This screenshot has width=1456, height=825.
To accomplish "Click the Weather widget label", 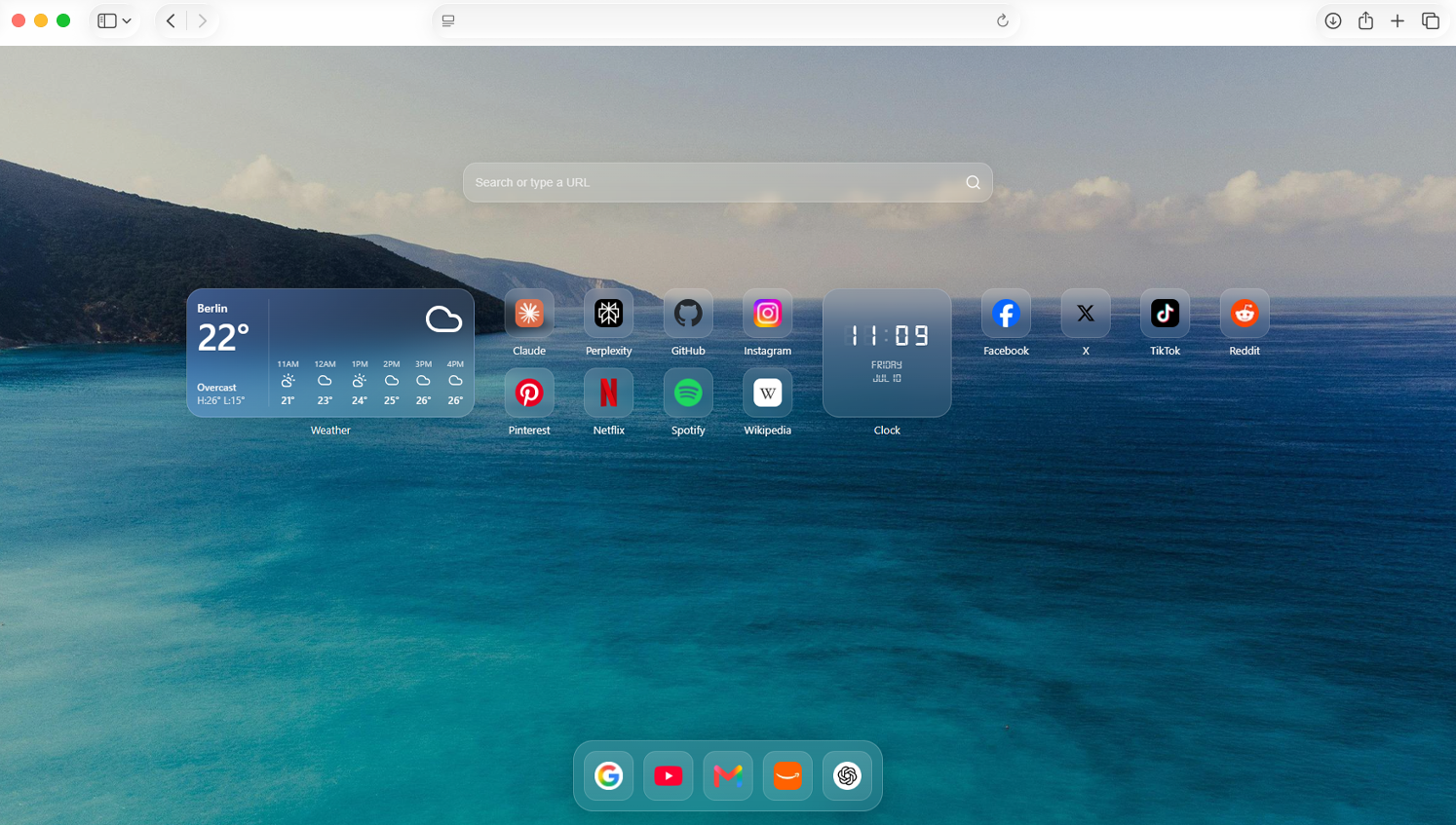I will click(x=330, y=430).
